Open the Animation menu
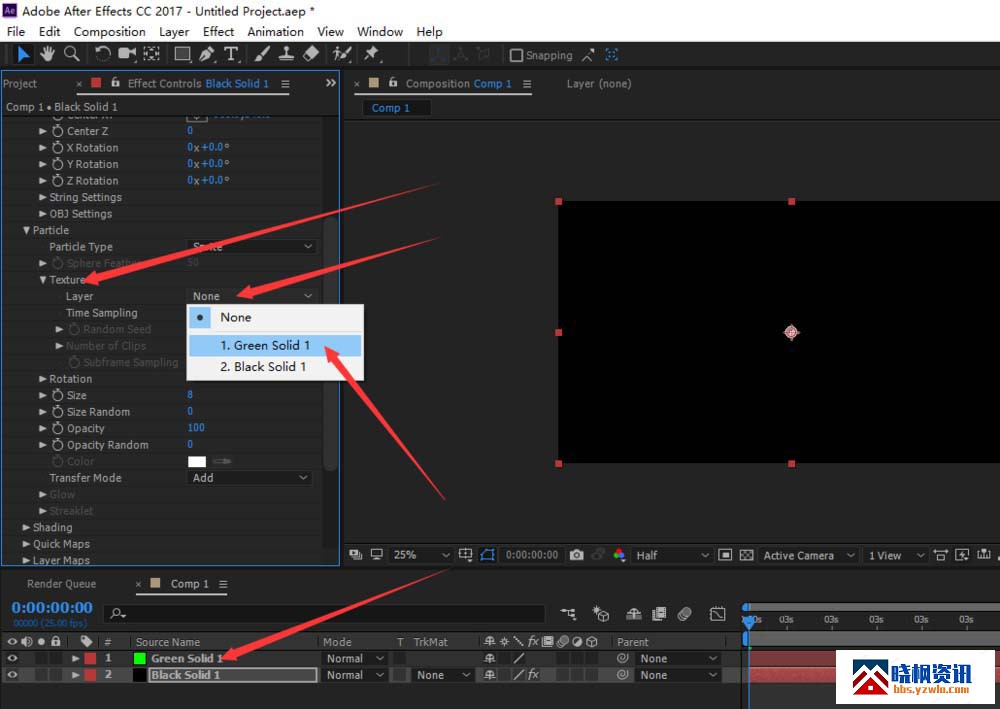The width and height of the screenshot is (1000, 709). (x=276, y=32)
